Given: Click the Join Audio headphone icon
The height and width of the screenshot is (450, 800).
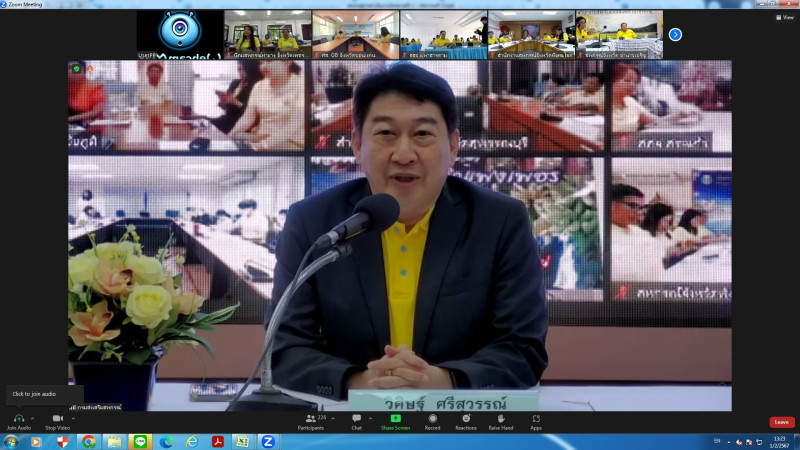Looking at the screenshot, I should [19, 418].
